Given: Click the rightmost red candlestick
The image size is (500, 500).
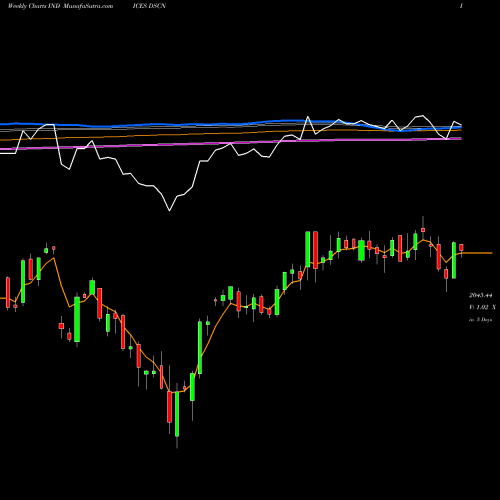Looking at the screenshot, I should 461,248.
